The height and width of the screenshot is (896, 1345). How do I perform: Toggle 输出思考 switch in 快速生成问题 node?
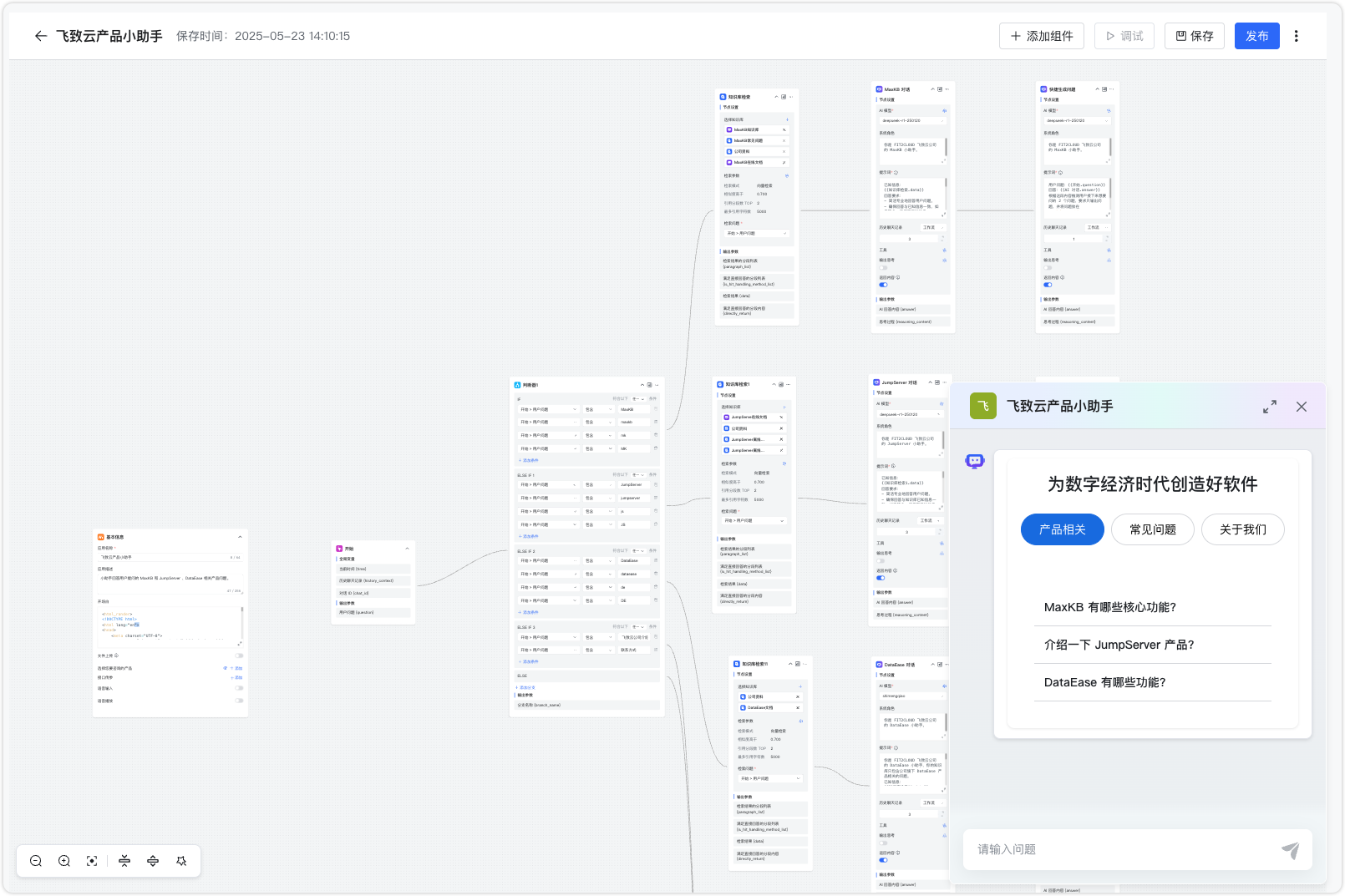[x=1048, y=267]
